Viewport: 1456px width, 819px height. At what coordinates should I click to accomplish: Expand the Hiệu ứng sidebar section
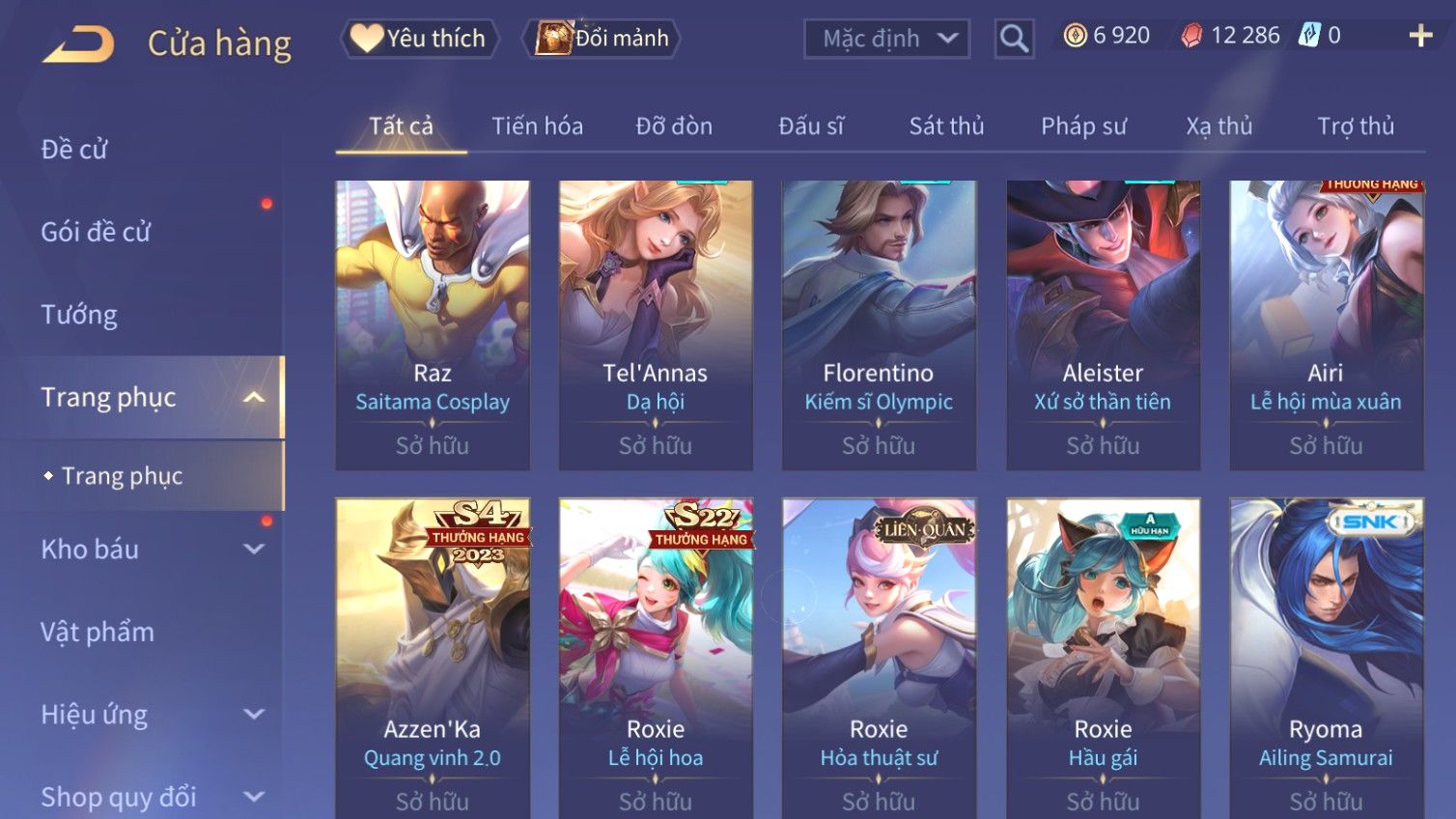point(254,715)
